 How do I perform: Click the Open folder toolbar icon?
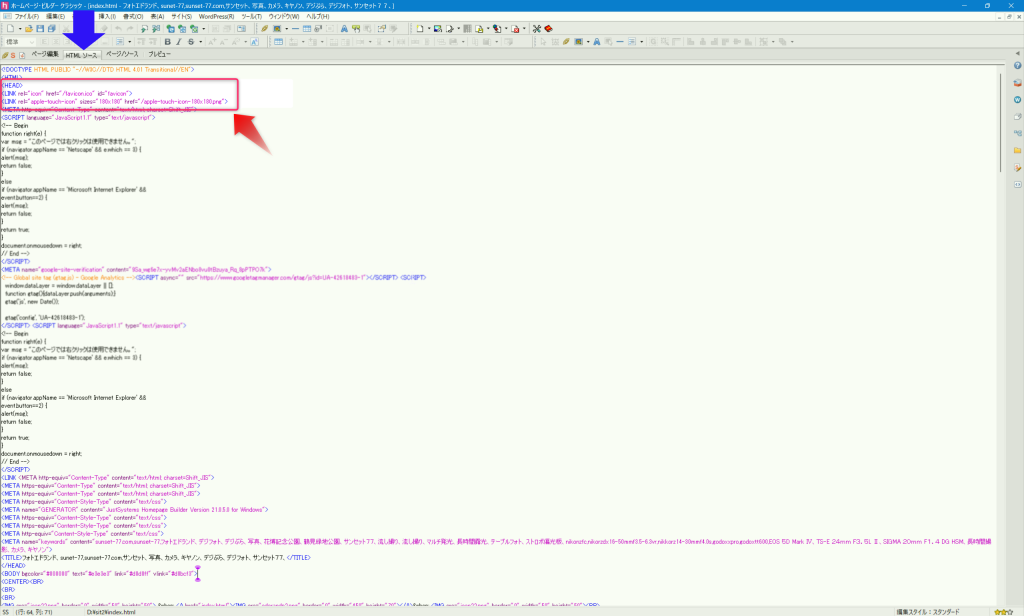[x=29, y=29]
